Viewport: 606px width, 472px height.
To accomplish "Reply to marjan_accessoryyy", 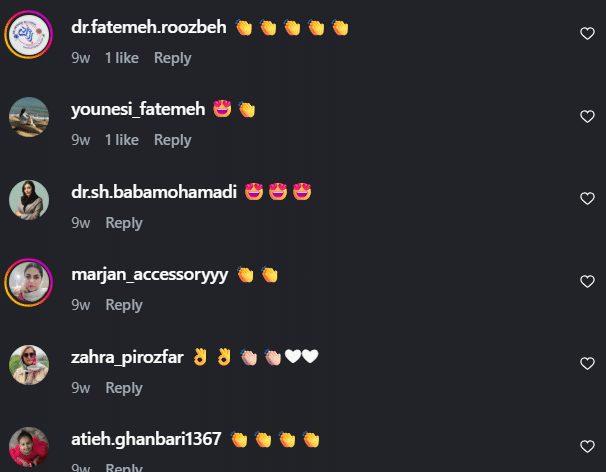I will click(x=124, y=305).
